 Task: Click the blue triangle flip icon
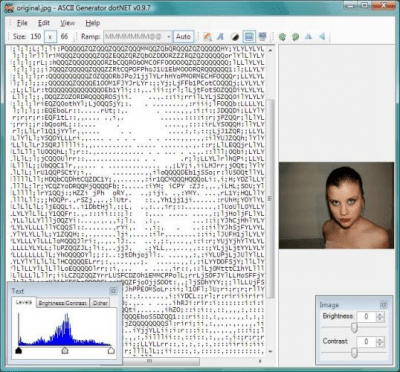308,36
